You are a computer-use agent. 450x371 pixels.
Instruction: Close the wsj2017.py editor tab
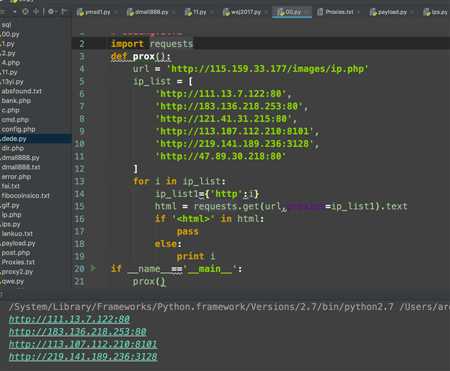click(x=266, y=12)
